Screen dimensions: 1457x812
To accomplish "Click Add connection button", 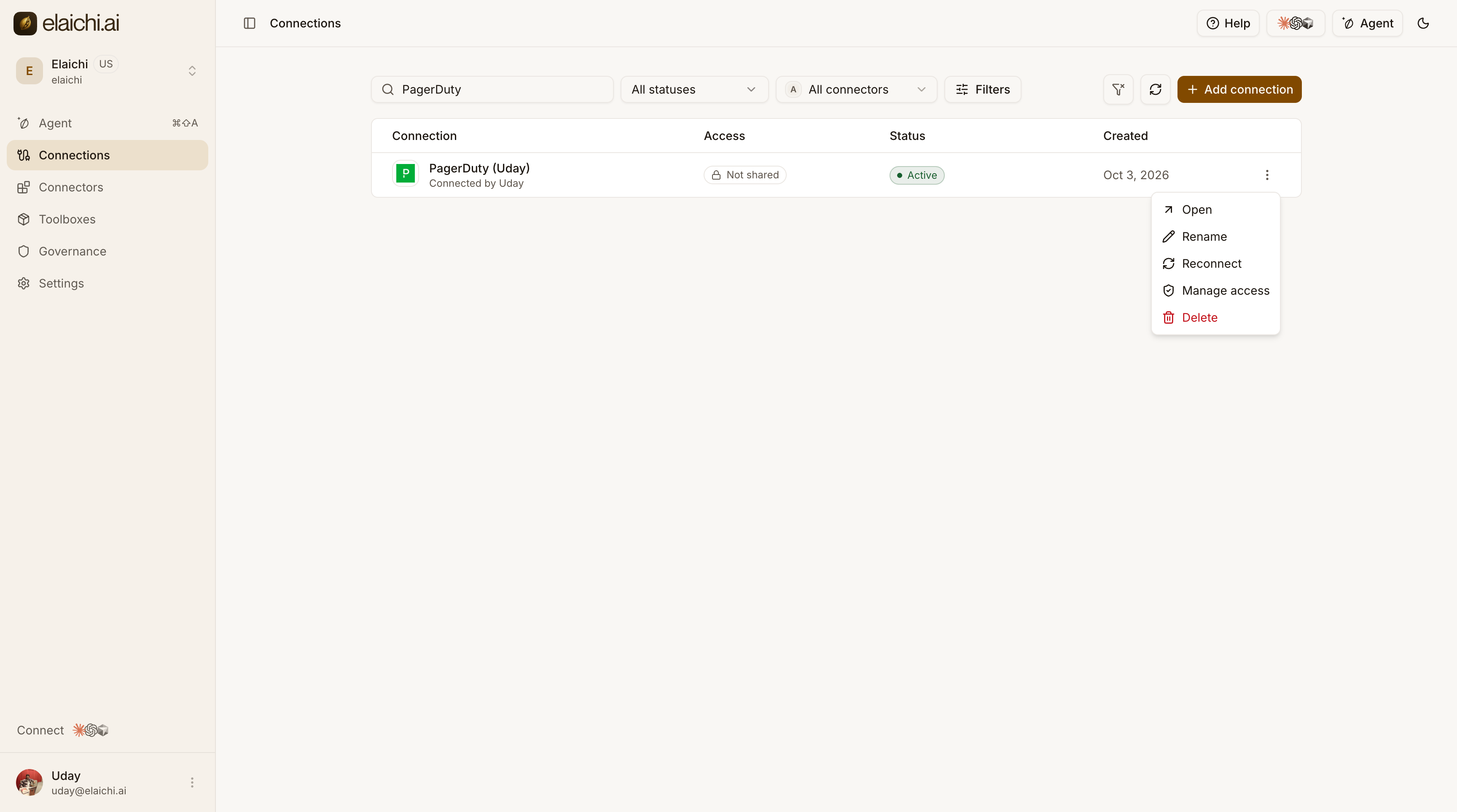I will [1239, 89].
